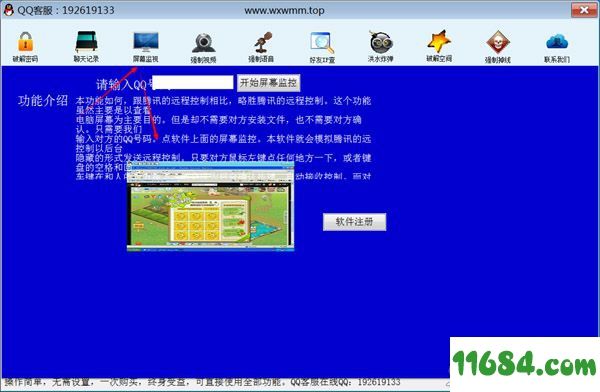Click the farm game screenshot thumbnail
Image resolution: width=600 pixels, height=392 pixels.
[x=210, y=207]
